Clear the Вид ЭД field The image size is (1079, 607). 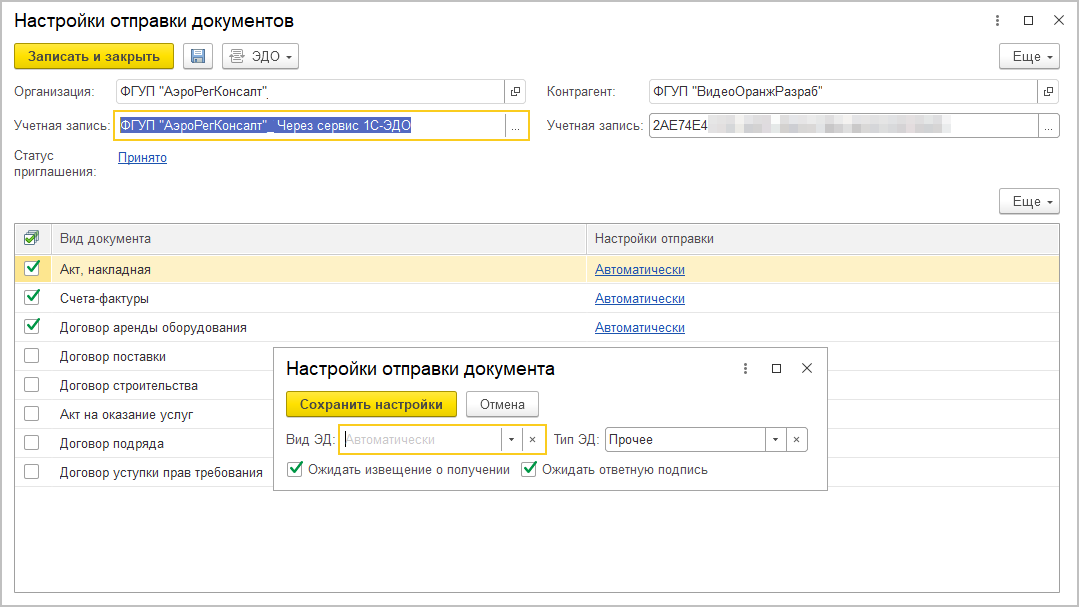(533, 440)
